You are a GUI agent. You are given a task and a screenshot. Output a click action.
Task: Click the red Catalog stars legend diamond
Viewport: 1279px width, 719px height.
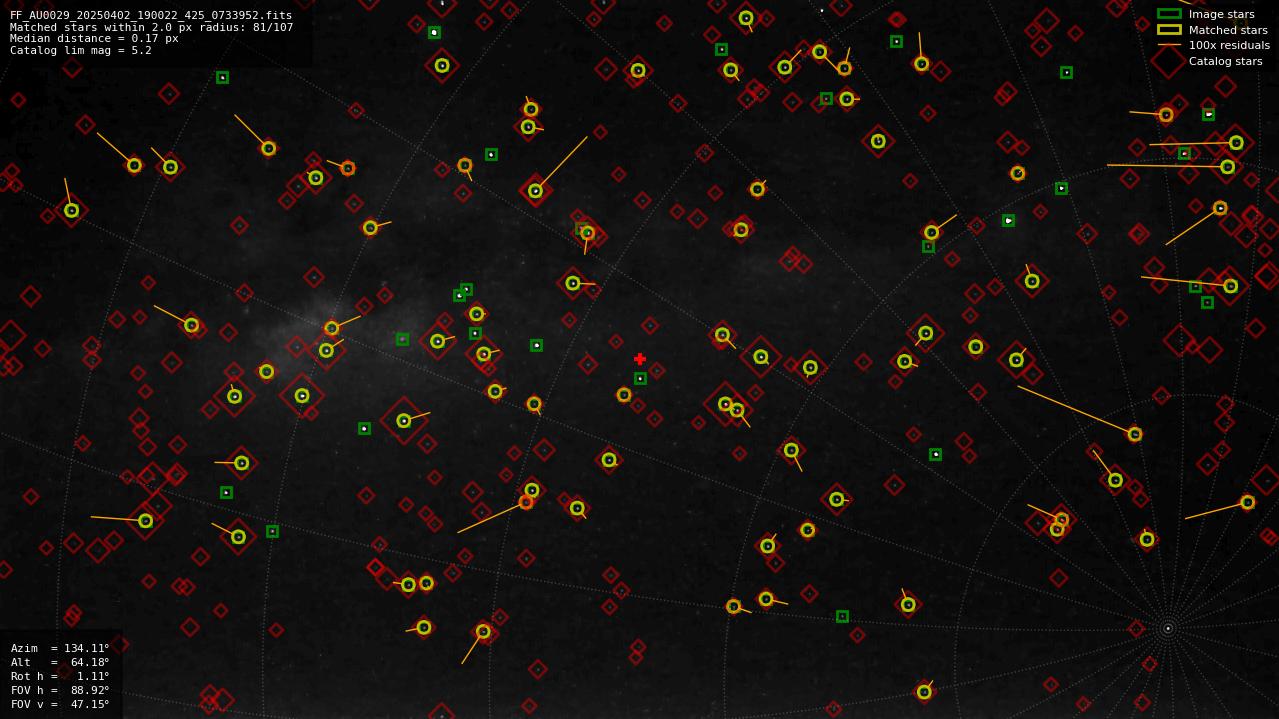click(x=1169, y=61)
